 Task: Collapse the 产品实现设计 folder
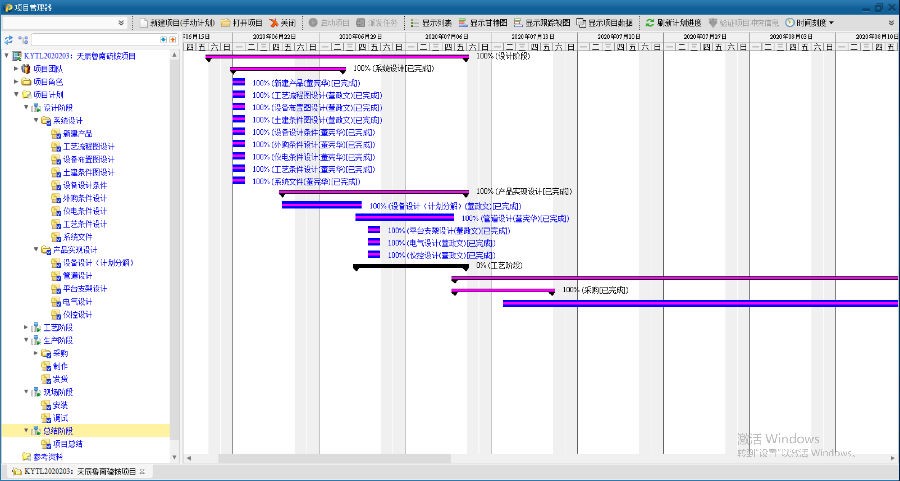35,250
